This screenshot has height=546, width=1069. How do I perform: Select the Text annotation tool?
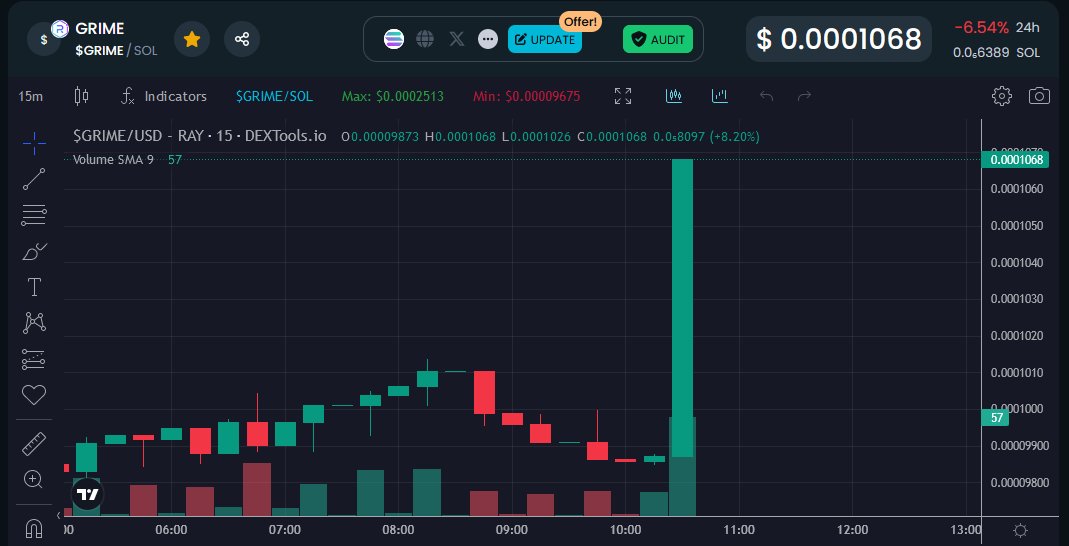coord(34,287)
